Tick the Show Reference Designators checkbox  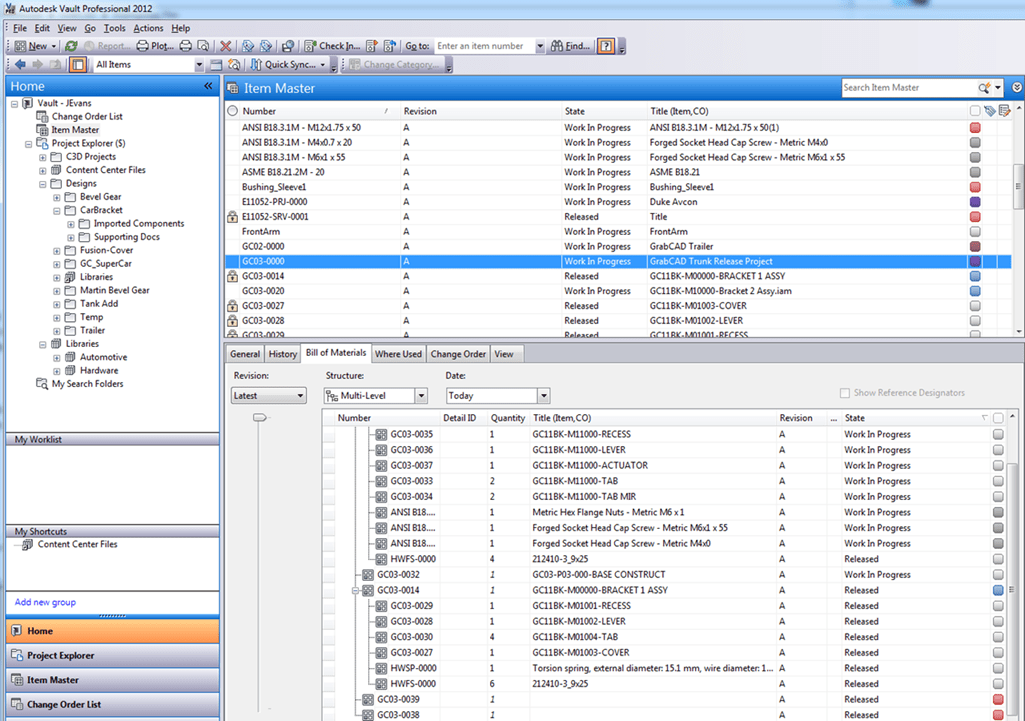point(845,393)
